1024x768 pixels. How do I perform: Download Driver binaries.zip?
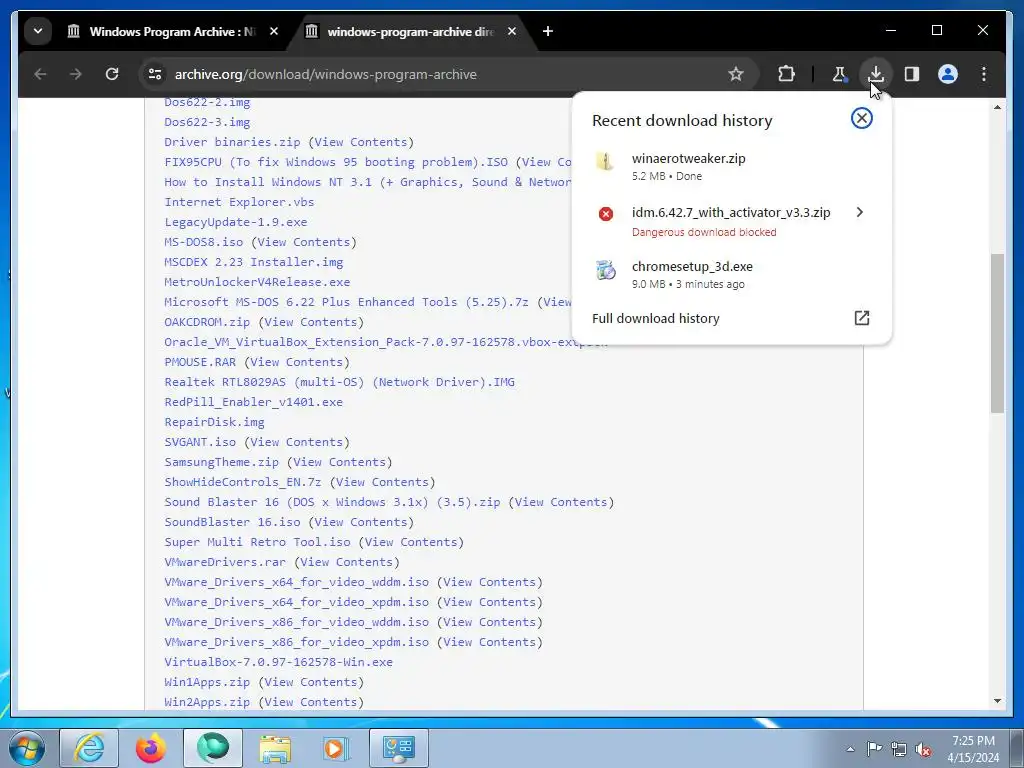coord(232,142)
